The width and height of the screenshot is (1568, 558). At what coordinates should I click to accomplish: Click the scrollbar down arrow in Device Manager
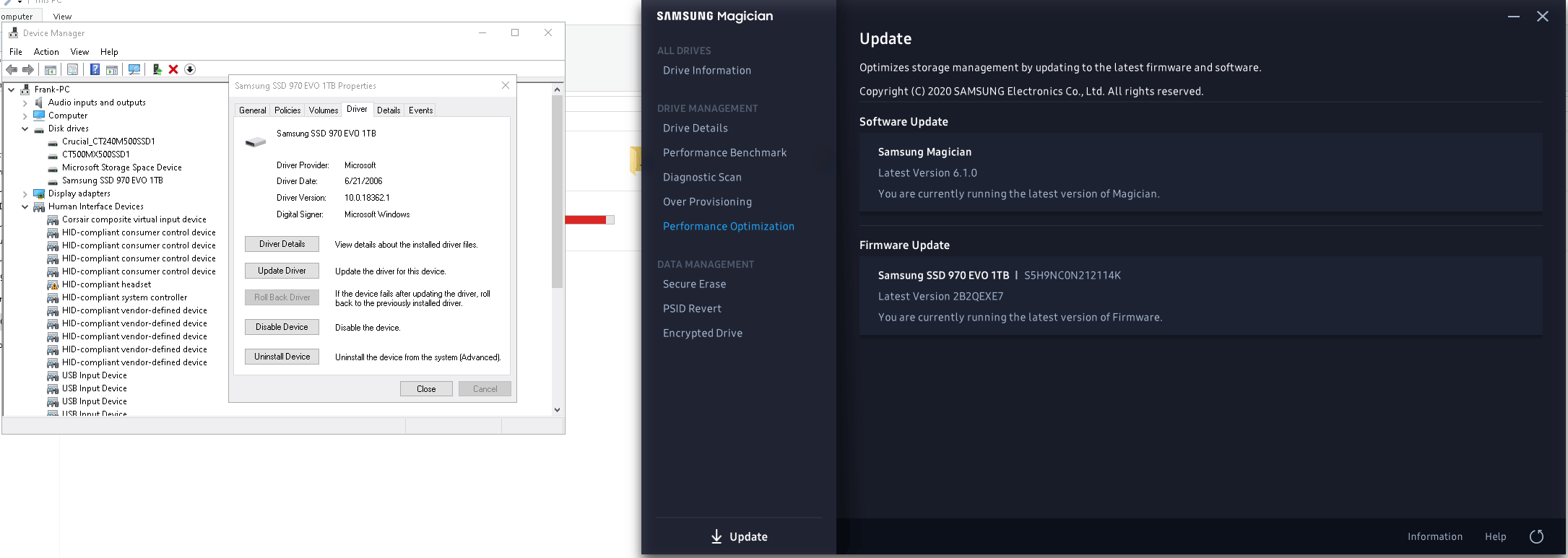point(557,409)
